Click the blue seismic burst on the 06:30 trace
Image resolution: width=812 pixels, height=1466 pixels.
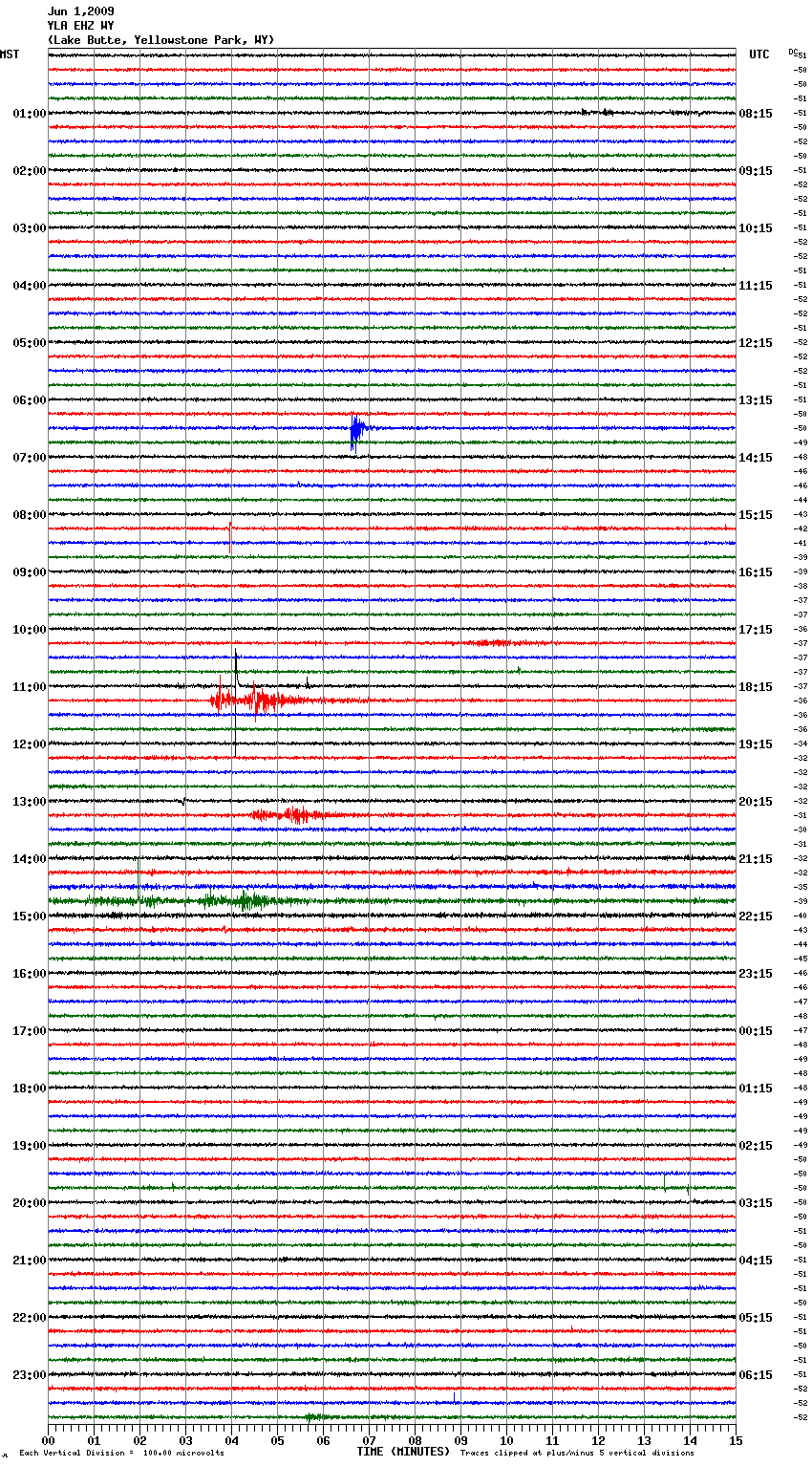click(x=357, y=430)
